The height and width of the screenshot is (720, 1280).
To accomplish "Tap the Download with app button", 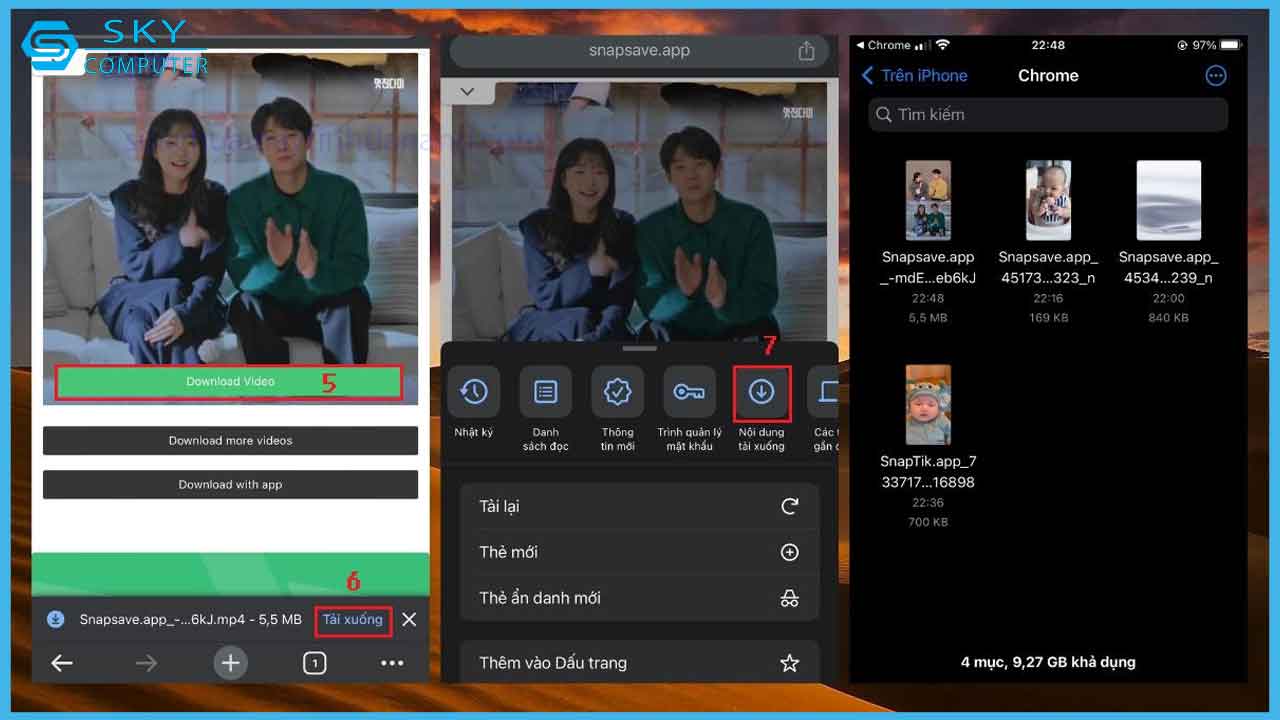I will coord(230,484).
